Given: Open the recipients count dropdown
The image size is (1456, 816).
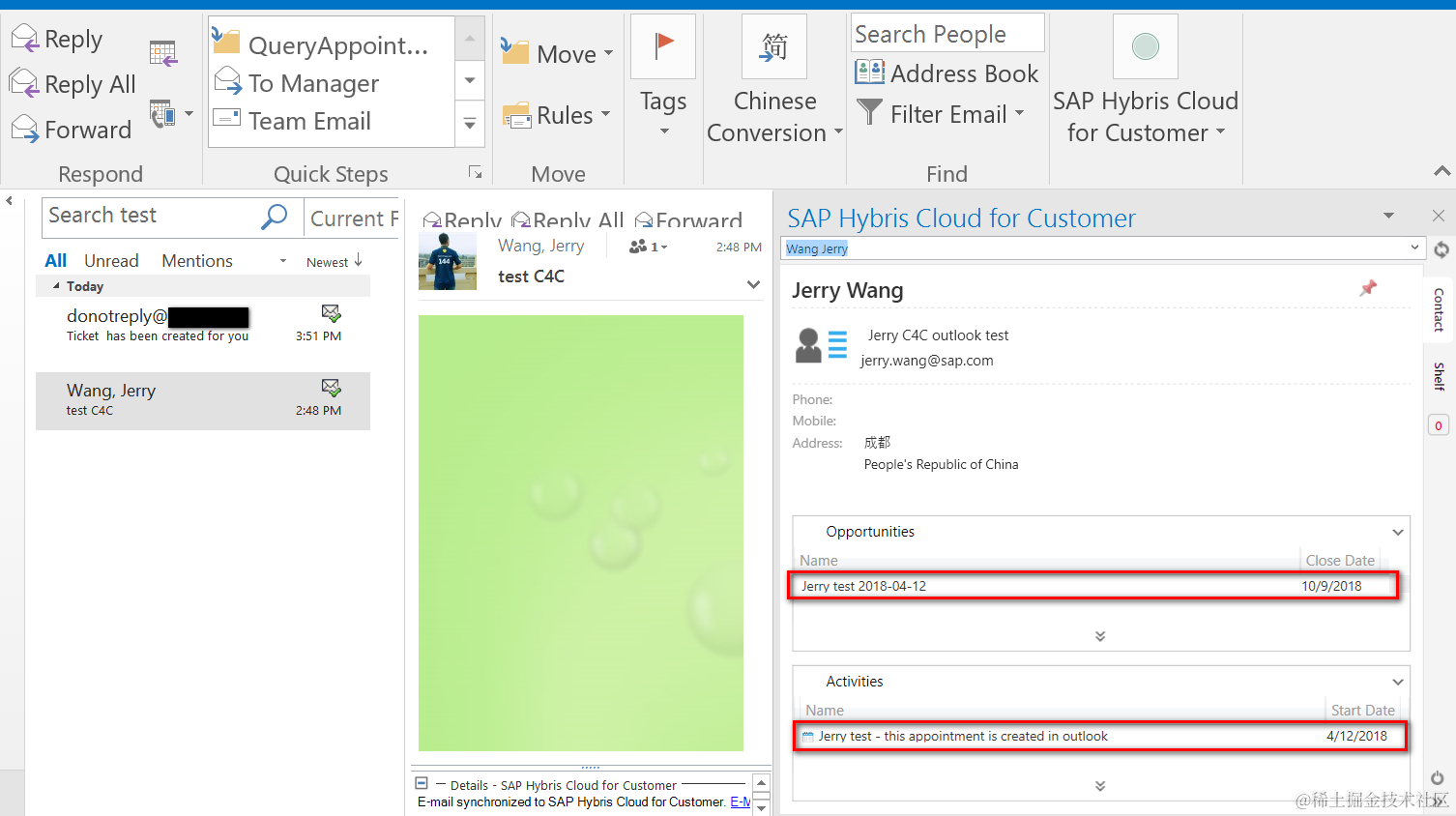Looking at the screenshot, I should point(649,247).
